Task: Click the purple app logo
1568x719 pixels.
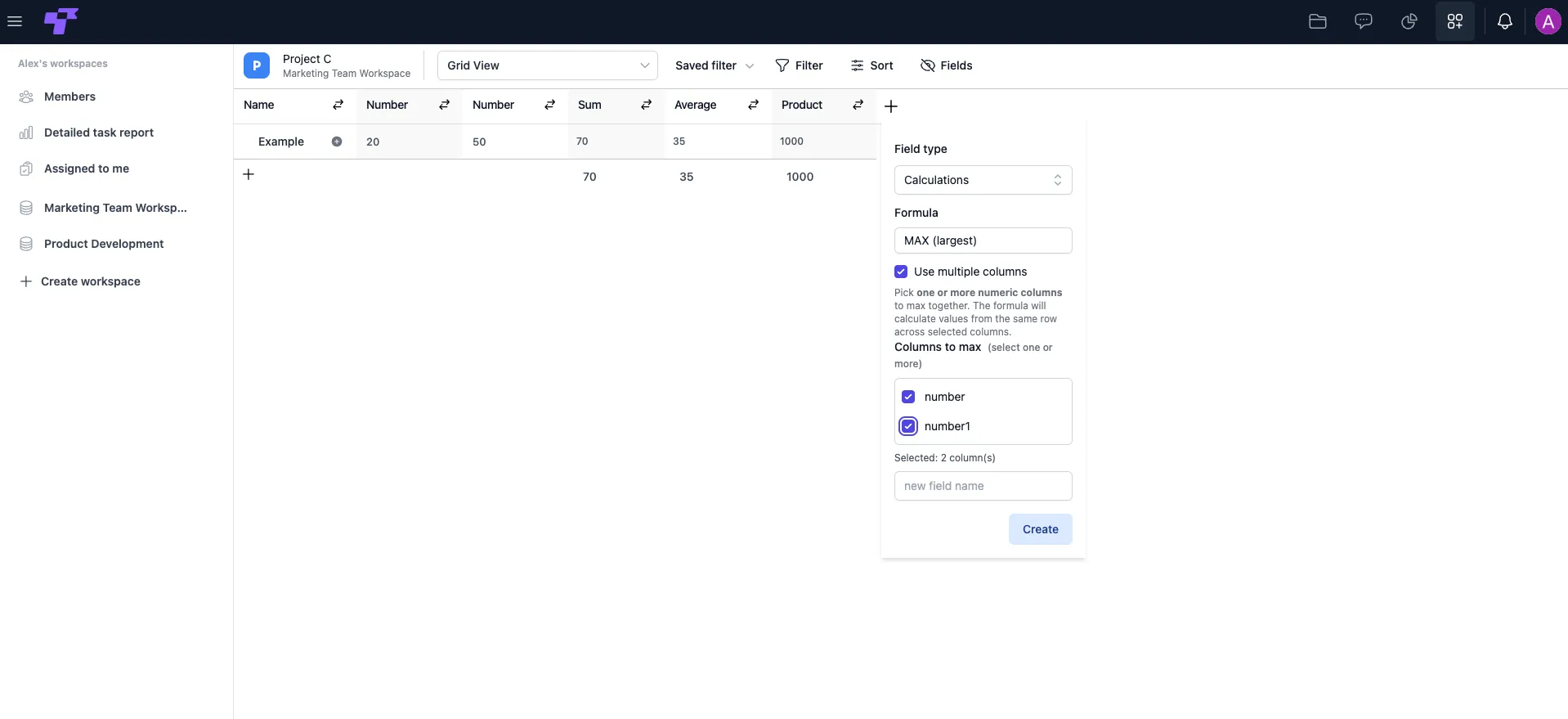Action: [x=60, y=21]
